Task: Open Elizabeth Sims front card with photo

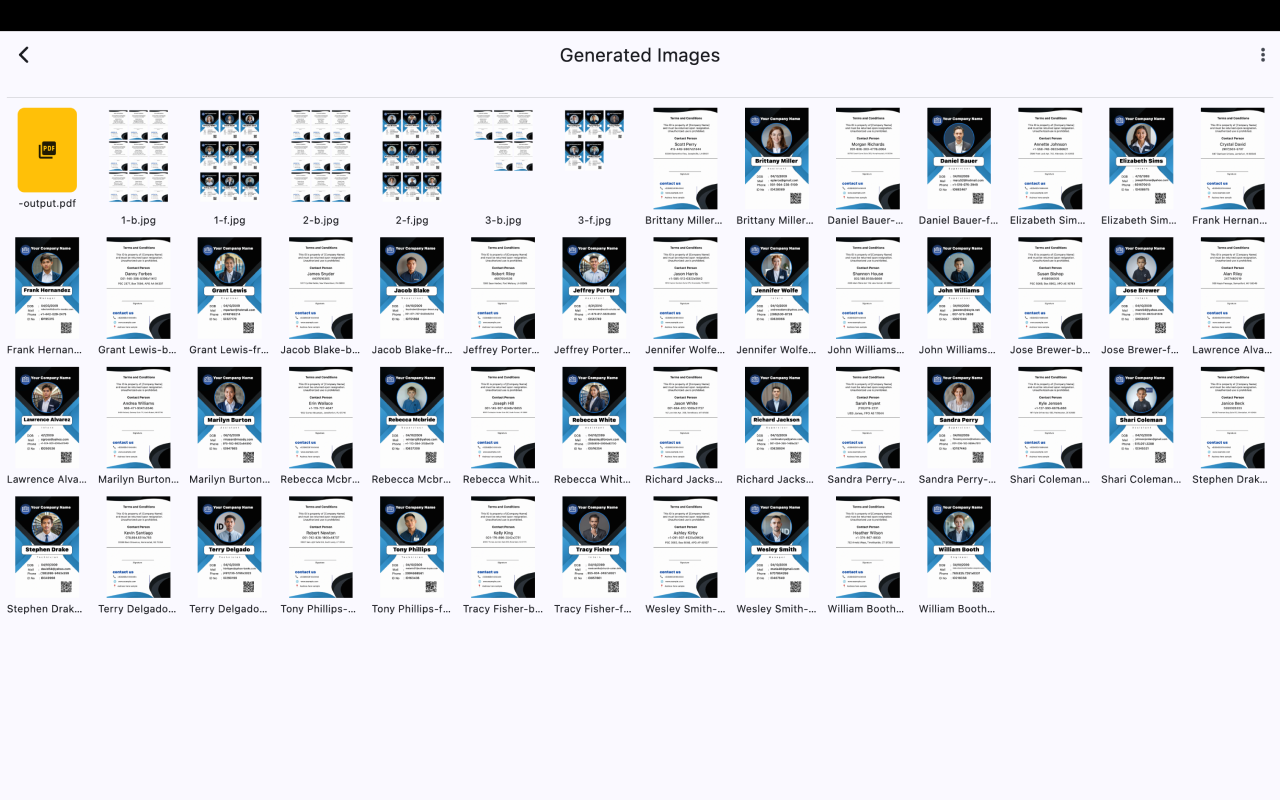Action: [x=1141, y=159]
